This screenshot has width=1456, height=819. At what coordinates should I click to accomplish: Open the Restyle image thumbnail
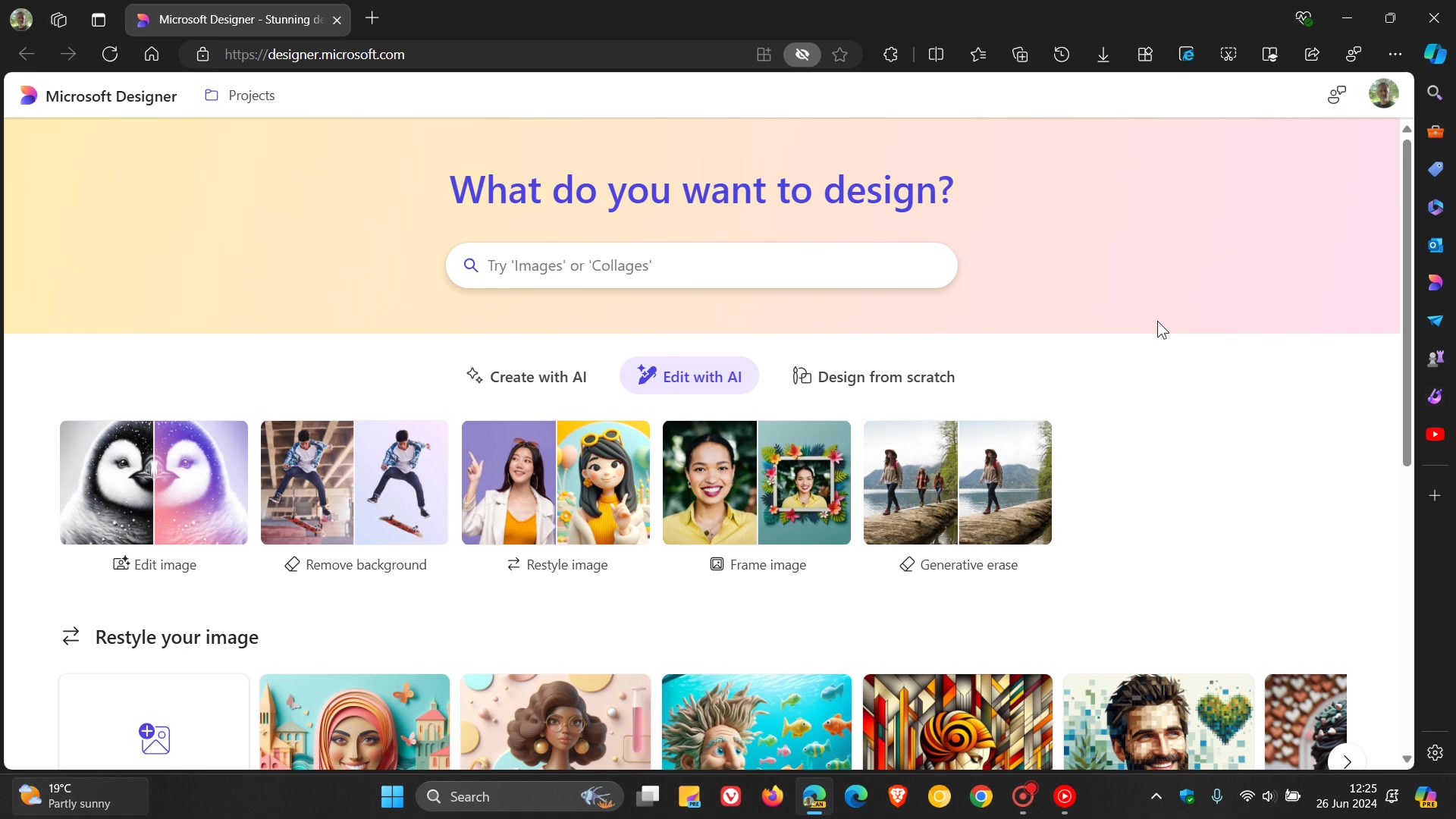556,482
